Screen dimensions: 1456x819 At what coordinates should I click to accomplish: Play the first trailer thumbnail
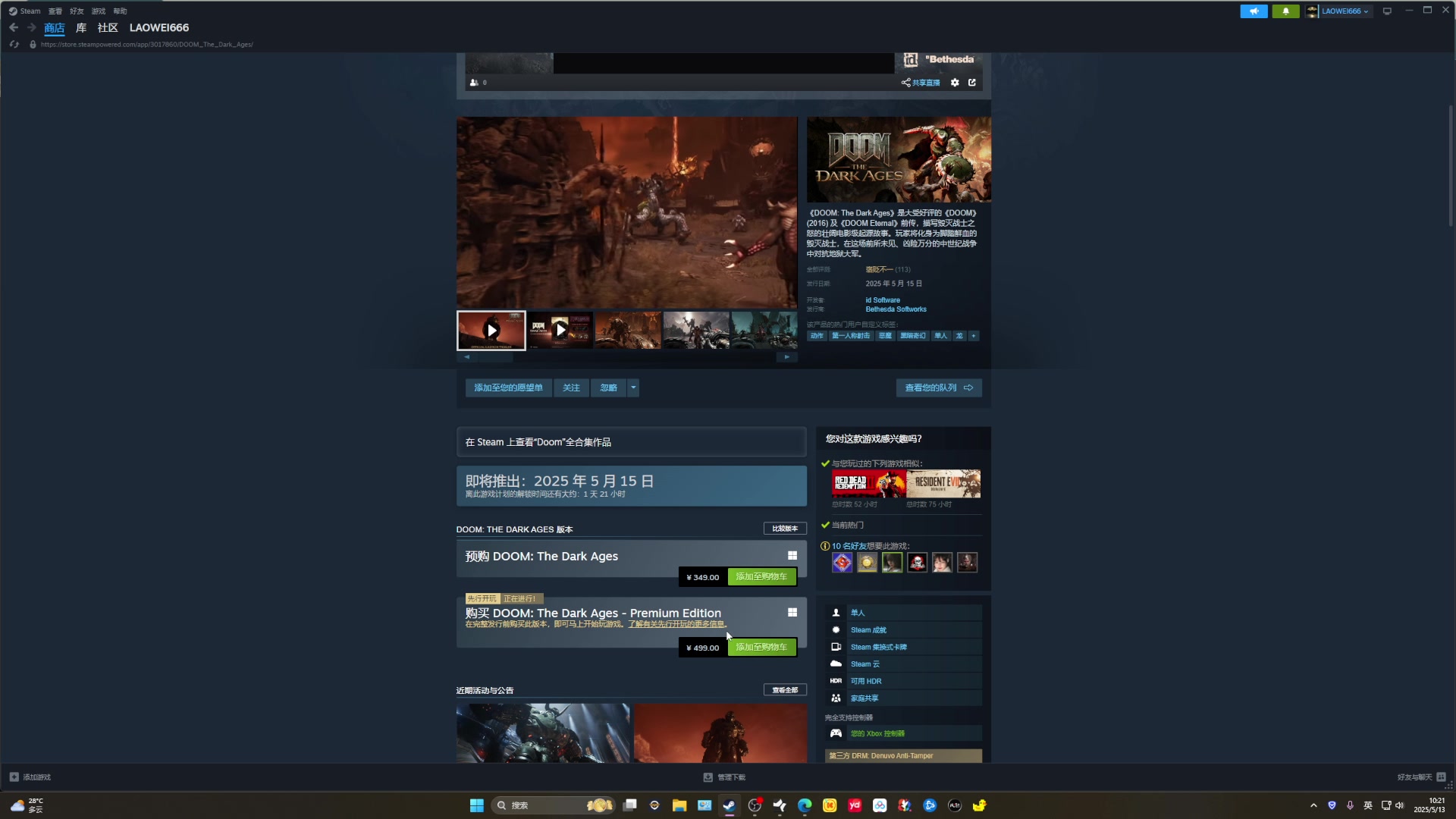click(x=491, y=331)
